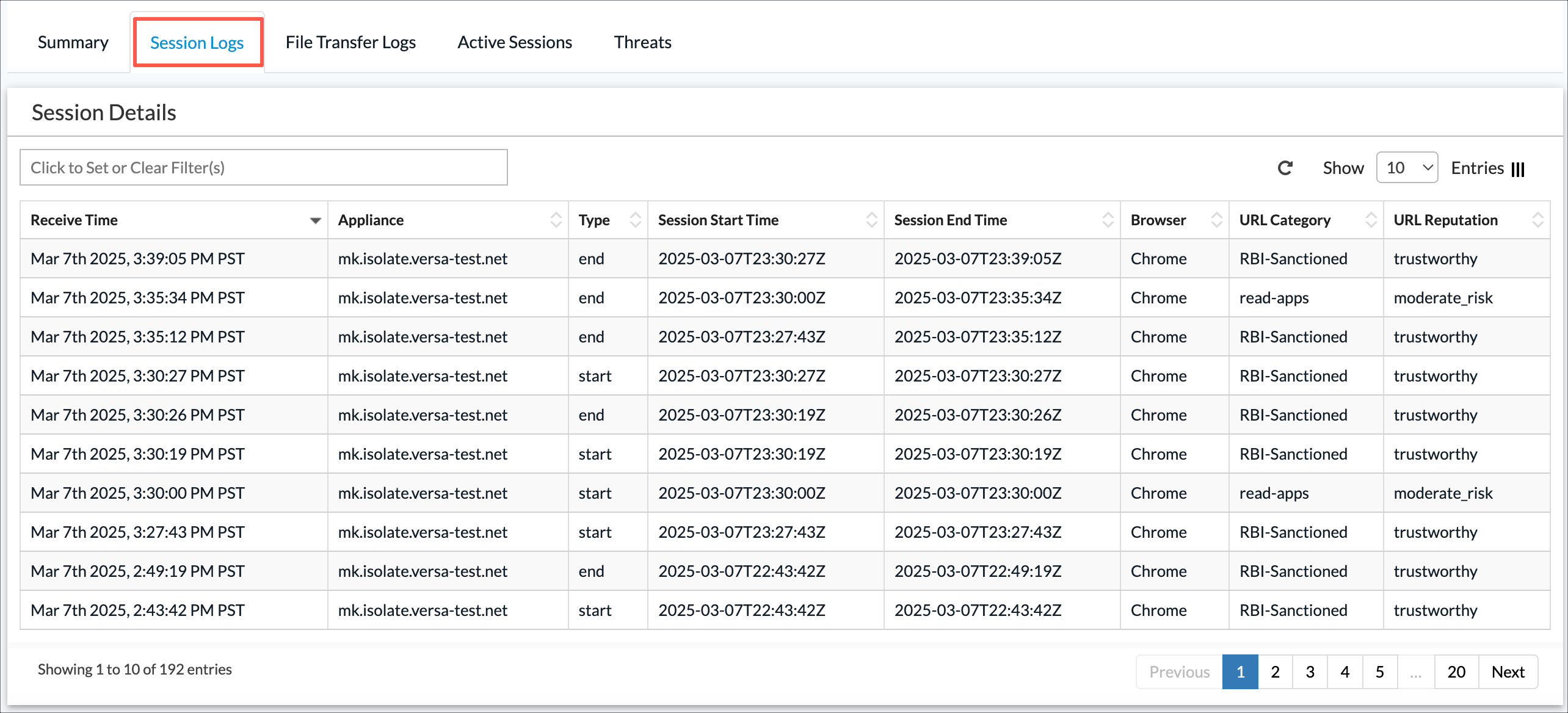1568x713 pixels.
Task: Select the row received at 2:49:19 PM
Action: pos(785,571)
